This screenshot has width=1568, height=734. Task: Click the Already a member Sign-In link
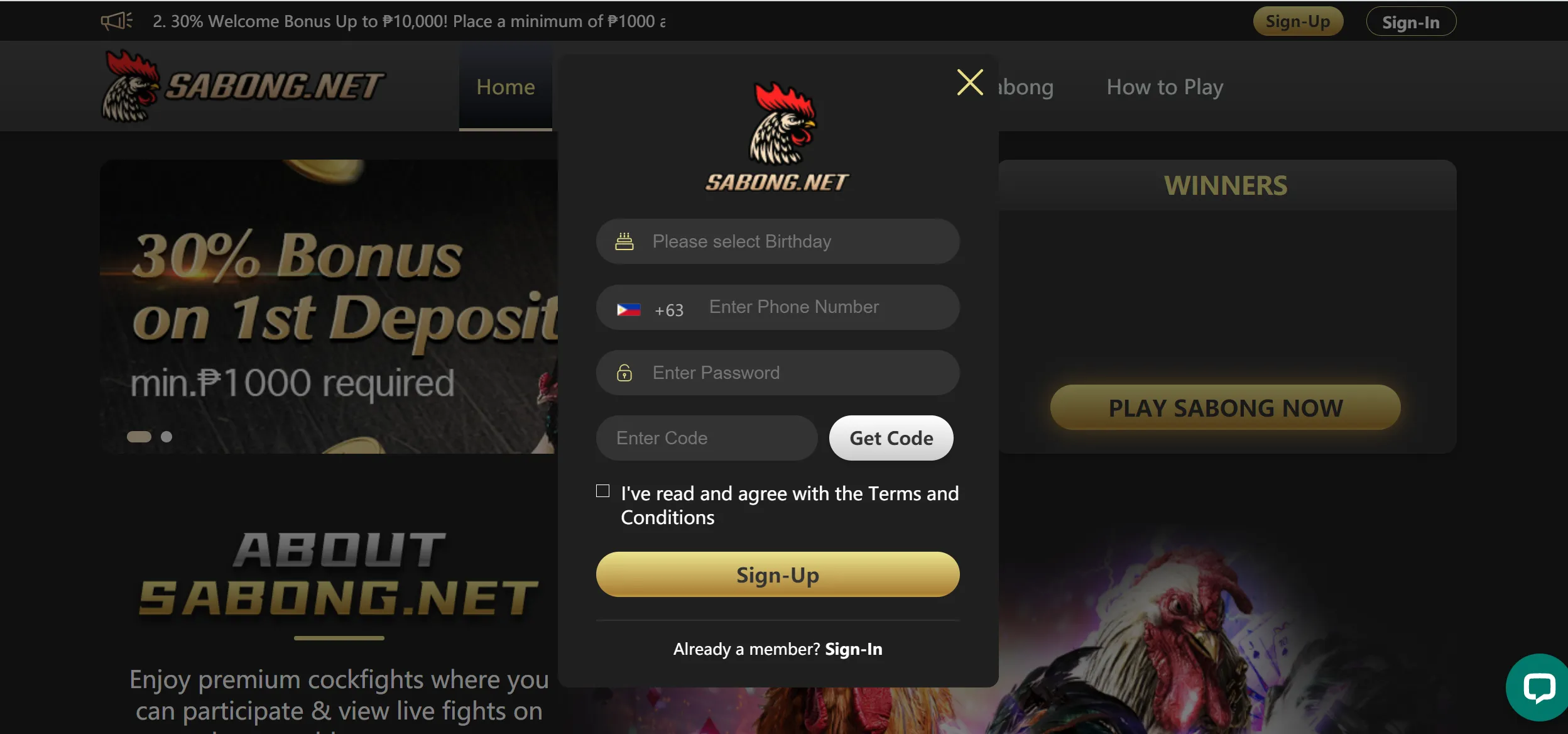853,649
